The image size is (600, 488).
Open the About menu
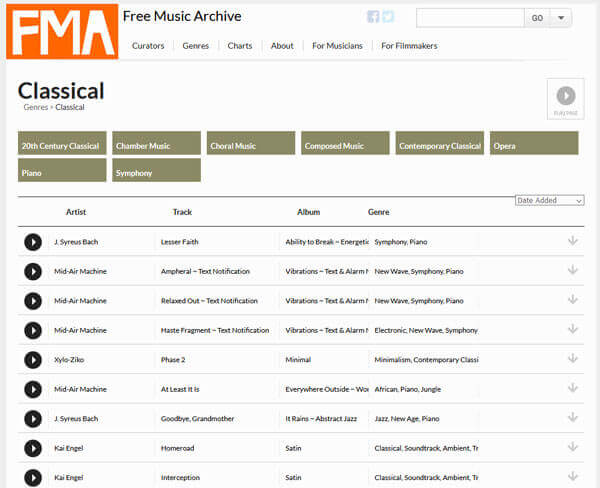tap(282, 46)
